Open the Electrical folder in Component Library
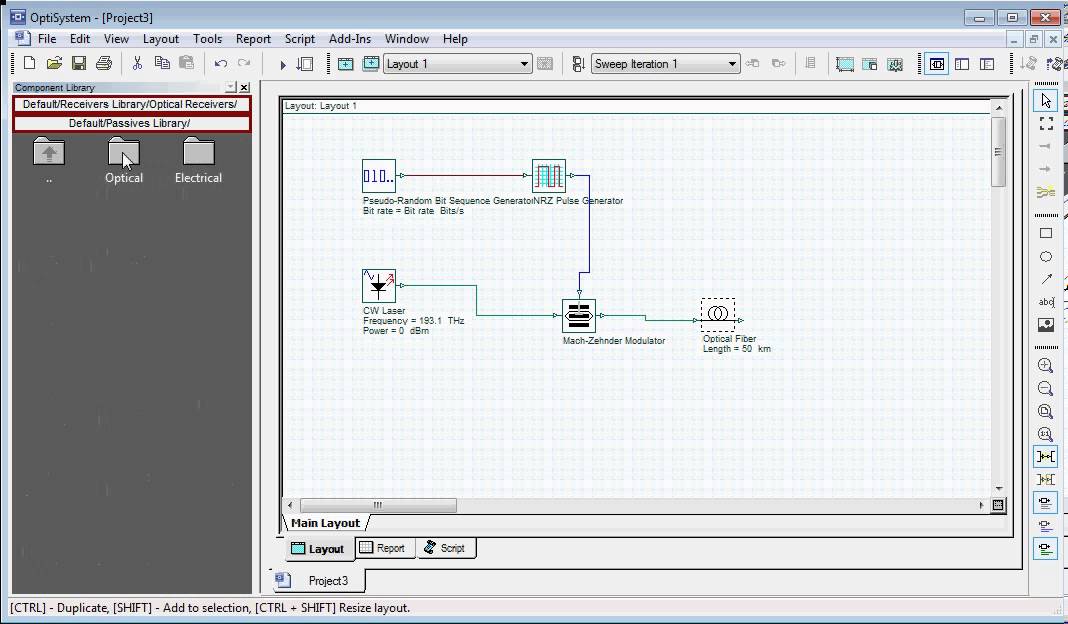Viewport: 1068px width, 624px height. coord(198,161)
